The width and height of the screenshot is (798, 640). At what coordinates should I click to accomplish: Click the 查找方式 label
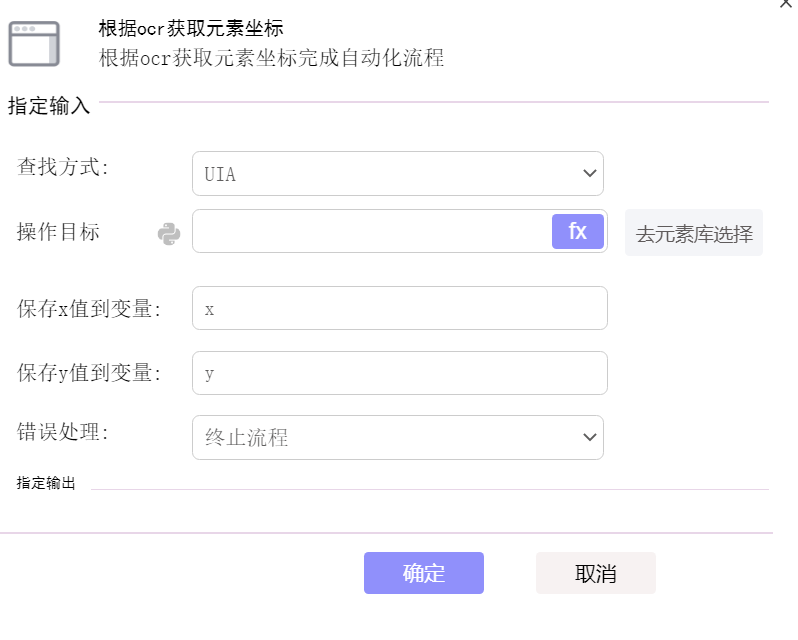tap(63, 167)
